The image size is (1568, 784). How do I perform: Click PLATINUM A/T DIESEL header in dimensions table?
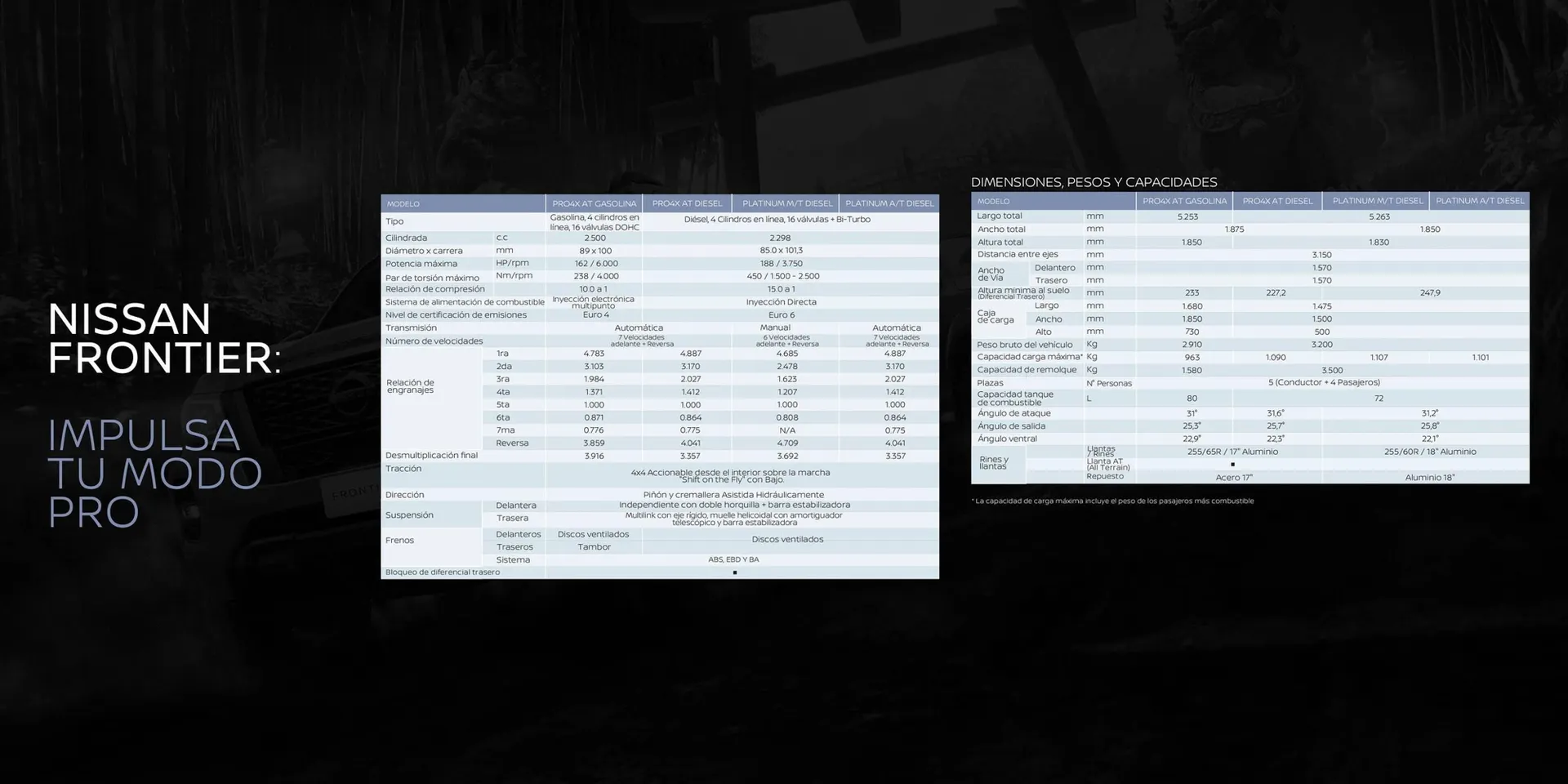click(x=1479, y=201)
